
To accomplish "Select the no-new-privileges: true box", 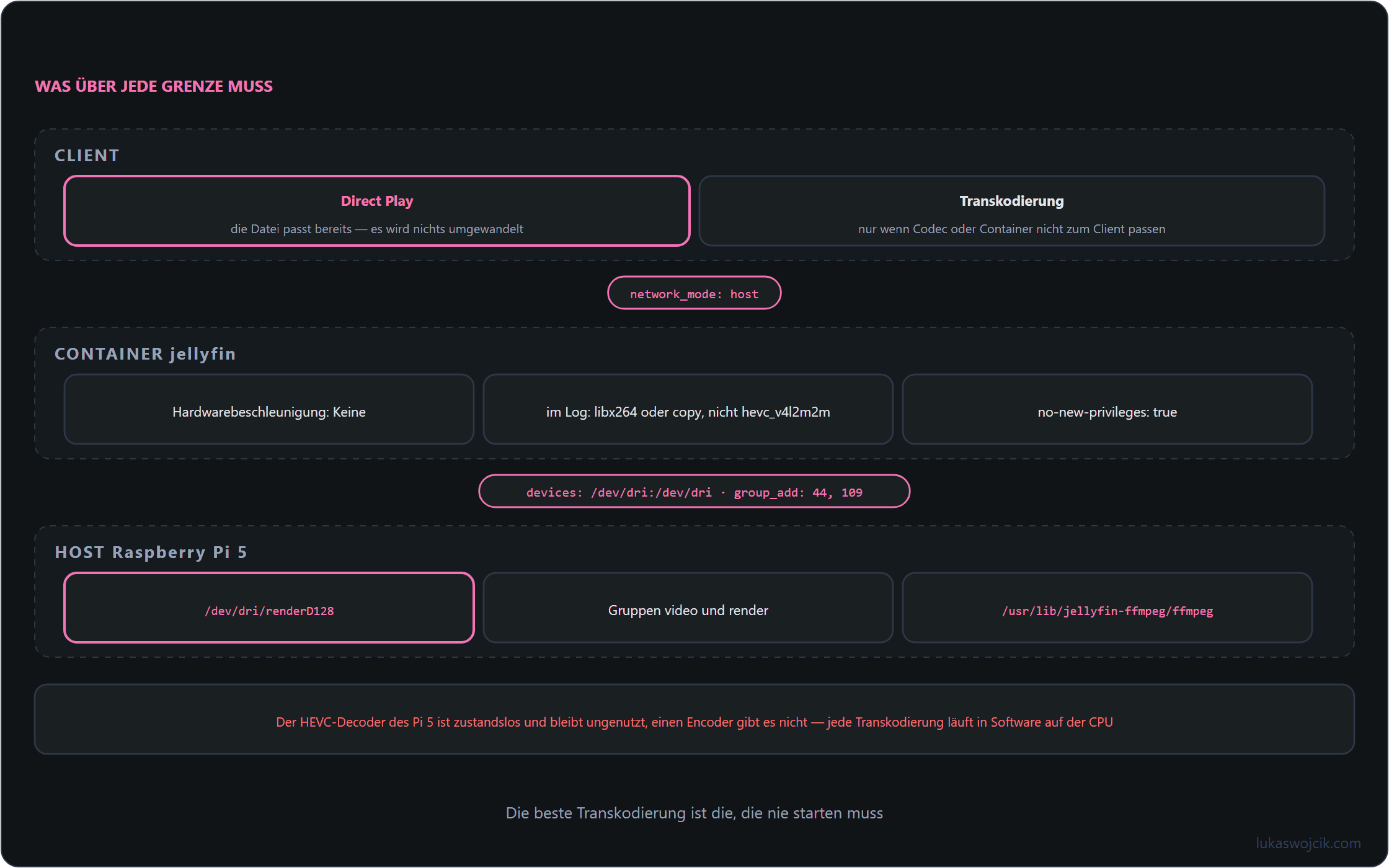I will pyautogui.click(x=1107, y=409).
